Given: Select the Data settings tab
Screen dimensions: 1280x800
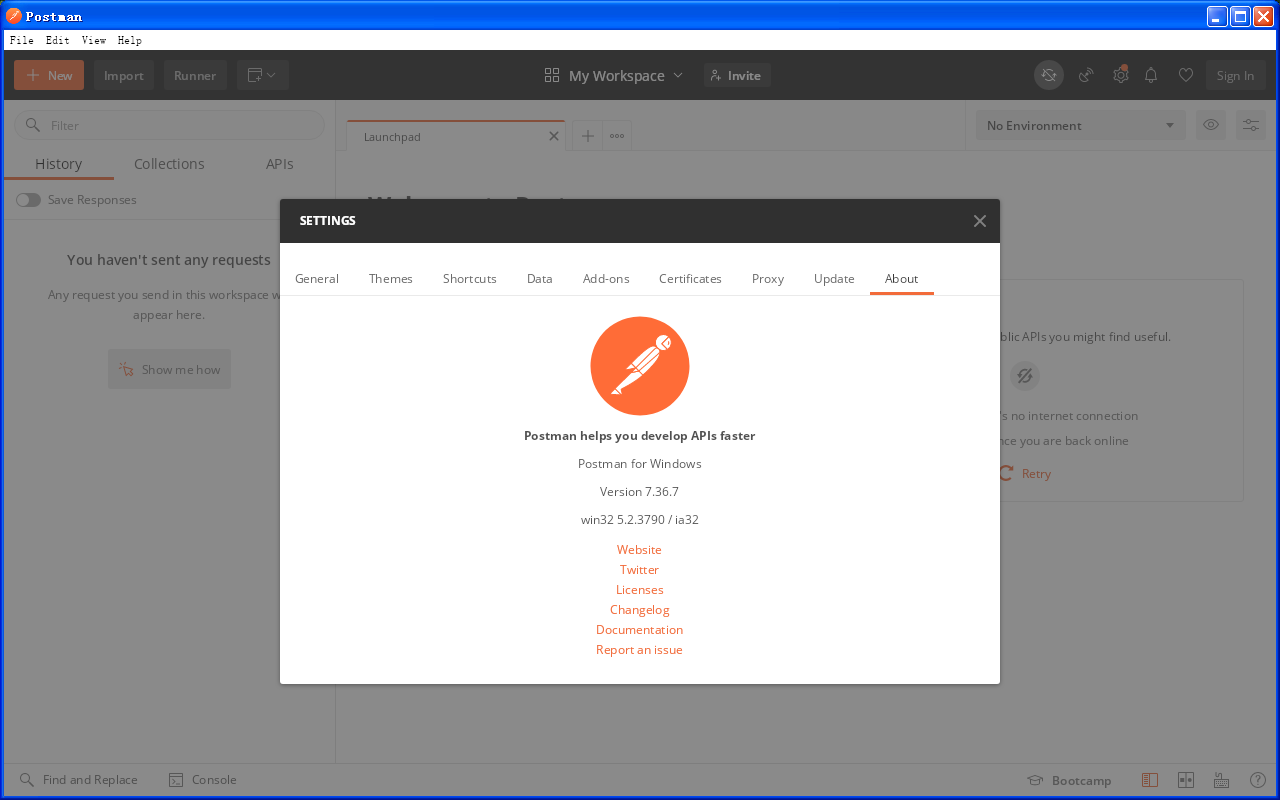Looking at the screenshot, I should point(540,279).
